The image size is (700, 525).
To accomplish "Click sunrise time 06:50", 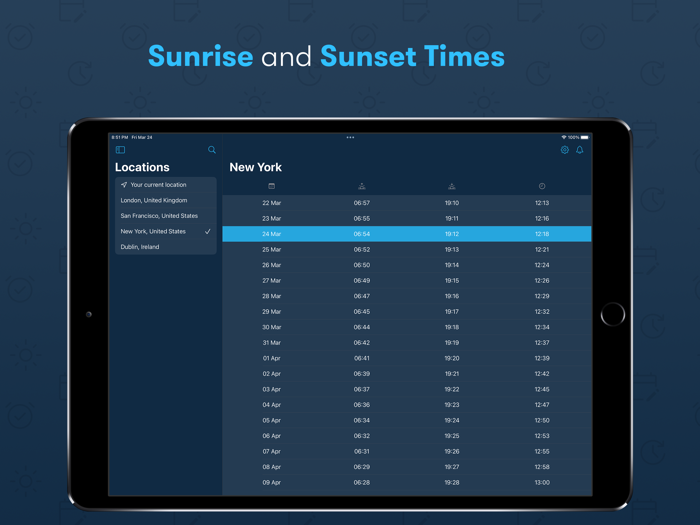I will (362, 265).
